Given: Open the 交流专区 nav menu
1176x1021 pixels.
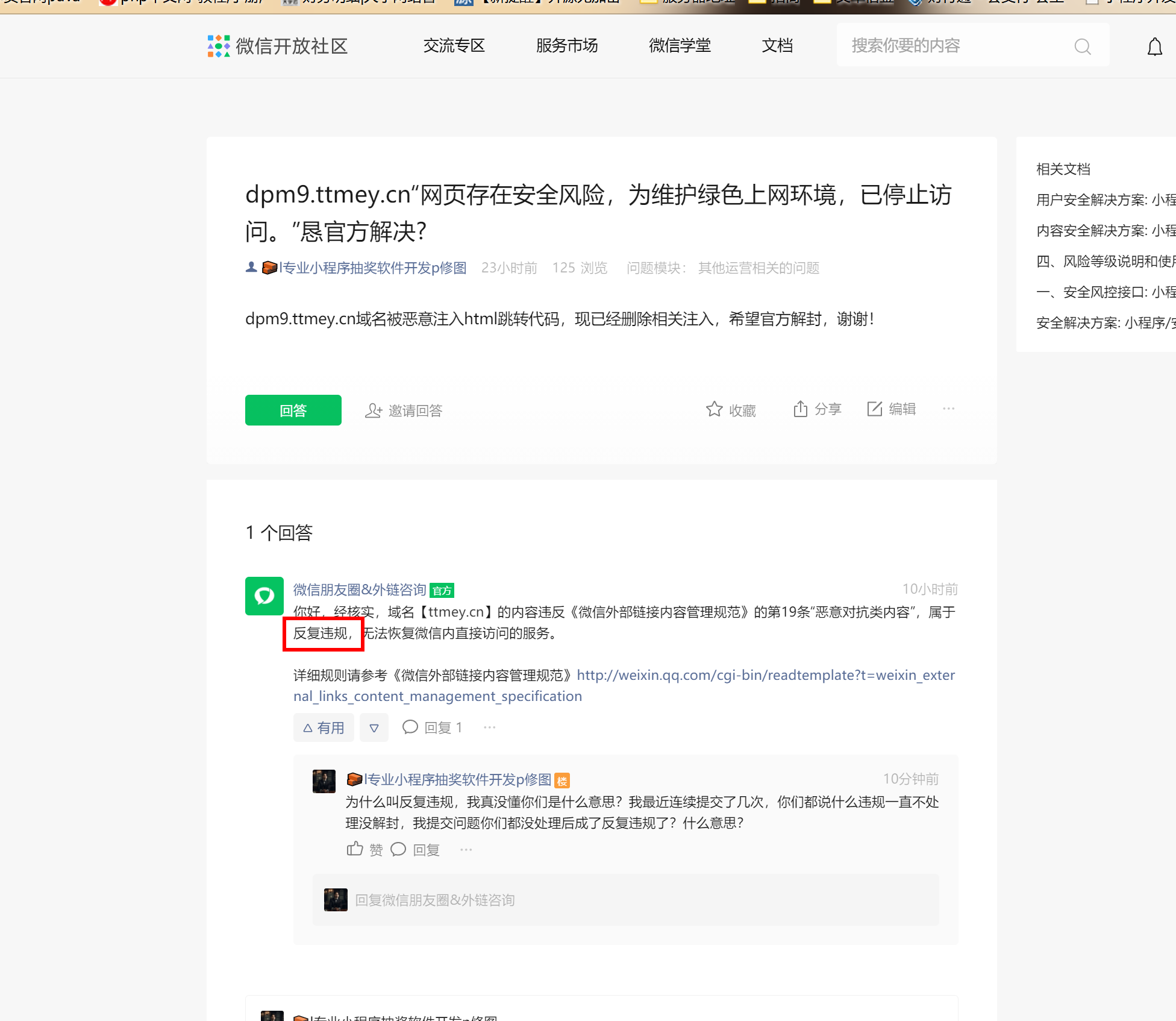Looking at the screenshot, I should (x=454, y=46).
